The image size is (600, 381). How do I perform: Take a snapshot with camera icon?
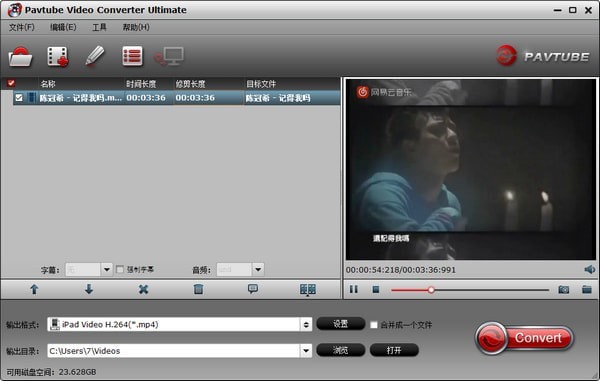point(564,290)
